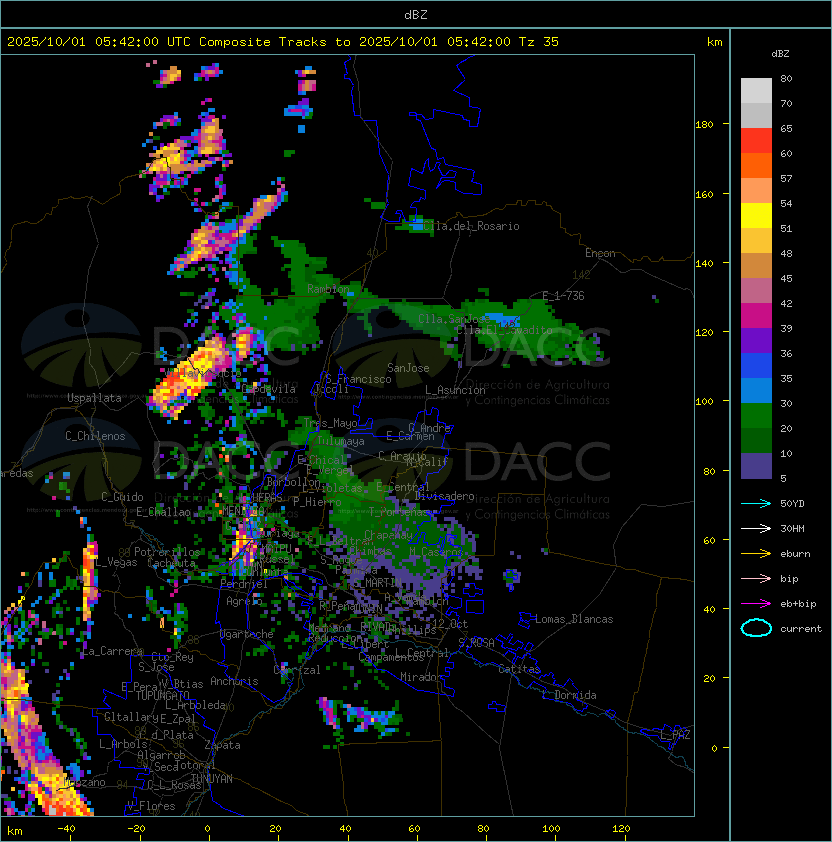Select the slate 10-5 dBZ color swatch
This screenshot has height=842, width=832.
tap(756, 466)
